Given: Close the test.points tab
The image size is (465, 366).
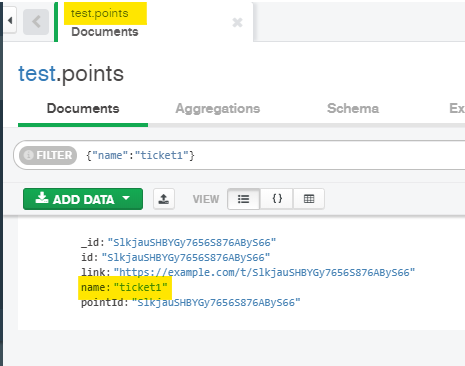Looking at the screenshot, I should pos(237,23).
